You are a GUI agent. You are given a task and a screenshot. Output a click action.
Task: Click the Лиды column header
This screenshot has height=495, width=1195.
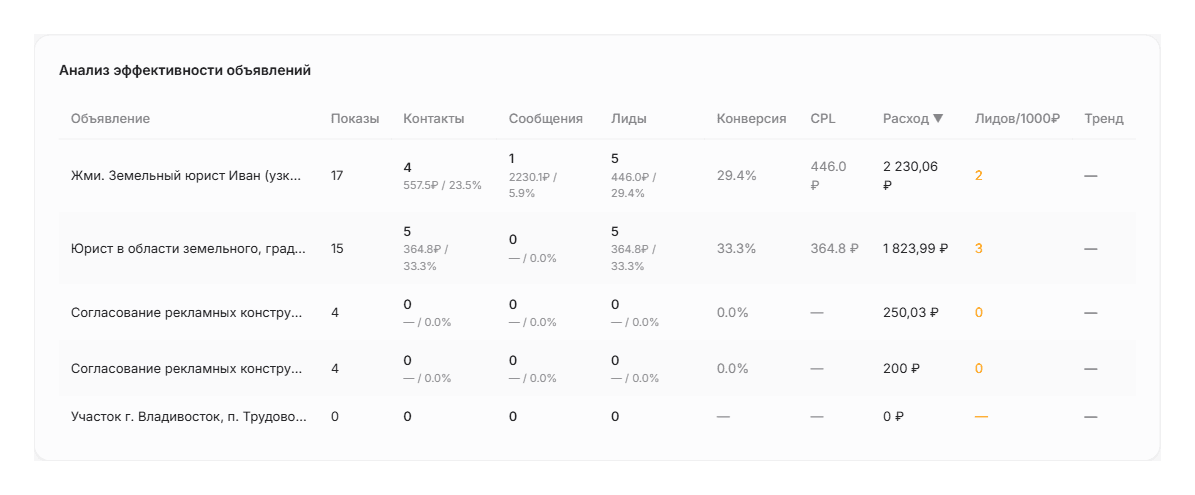pos(629,119)
